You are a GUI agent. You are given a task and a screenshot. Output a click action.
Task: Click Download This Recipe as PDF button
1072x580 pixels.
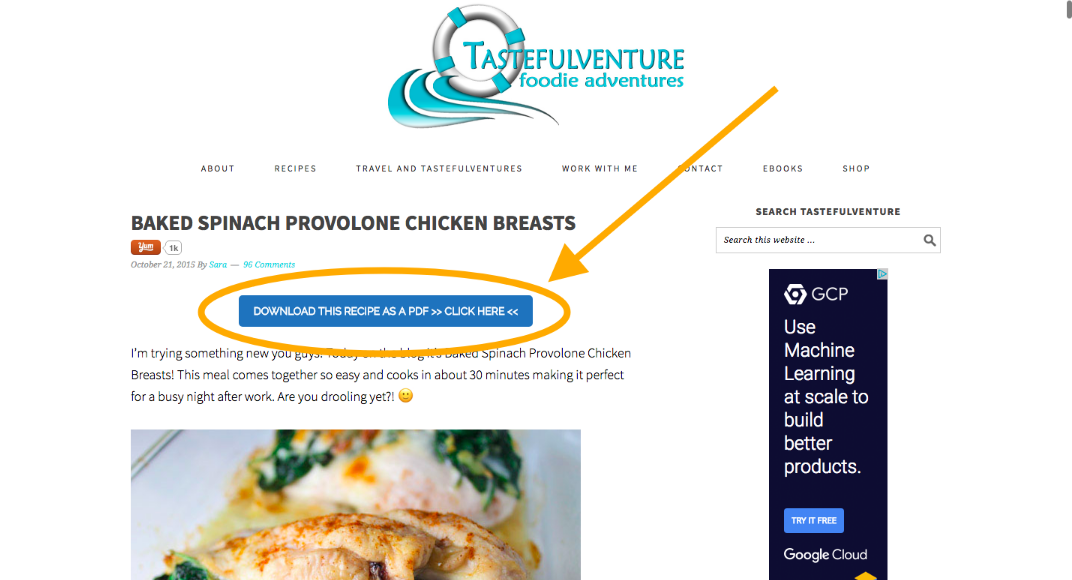[x=386, y=311]
